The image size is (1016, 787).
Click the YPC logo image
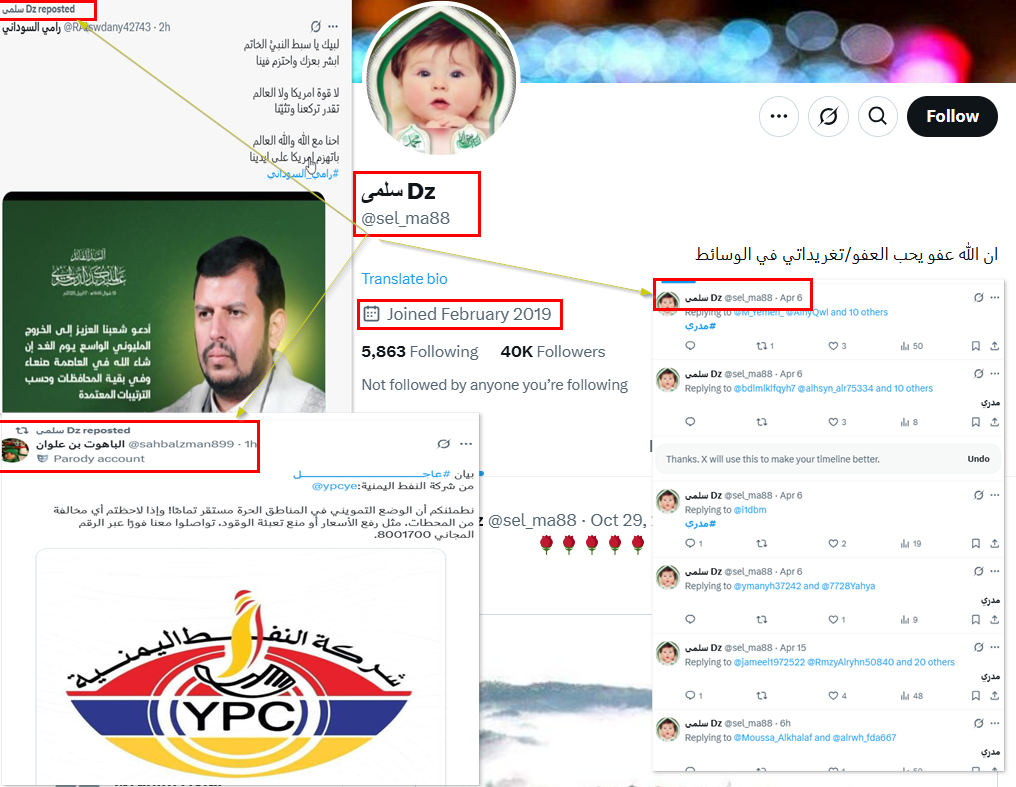tap(240, 667)
